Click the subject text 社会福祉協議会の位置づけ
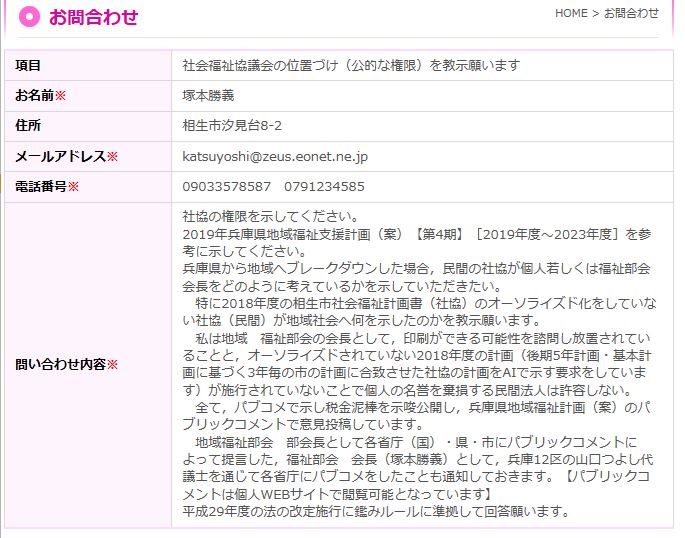685x538 pixels. [x=260, y=66]
